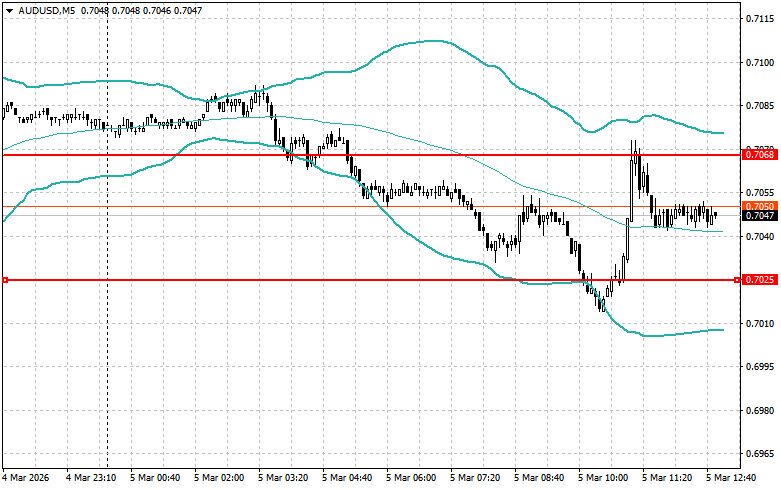This screenshot has width=781, height=489.
Task: Click the 0.7100 price scale value
Action: click(760, 62)
